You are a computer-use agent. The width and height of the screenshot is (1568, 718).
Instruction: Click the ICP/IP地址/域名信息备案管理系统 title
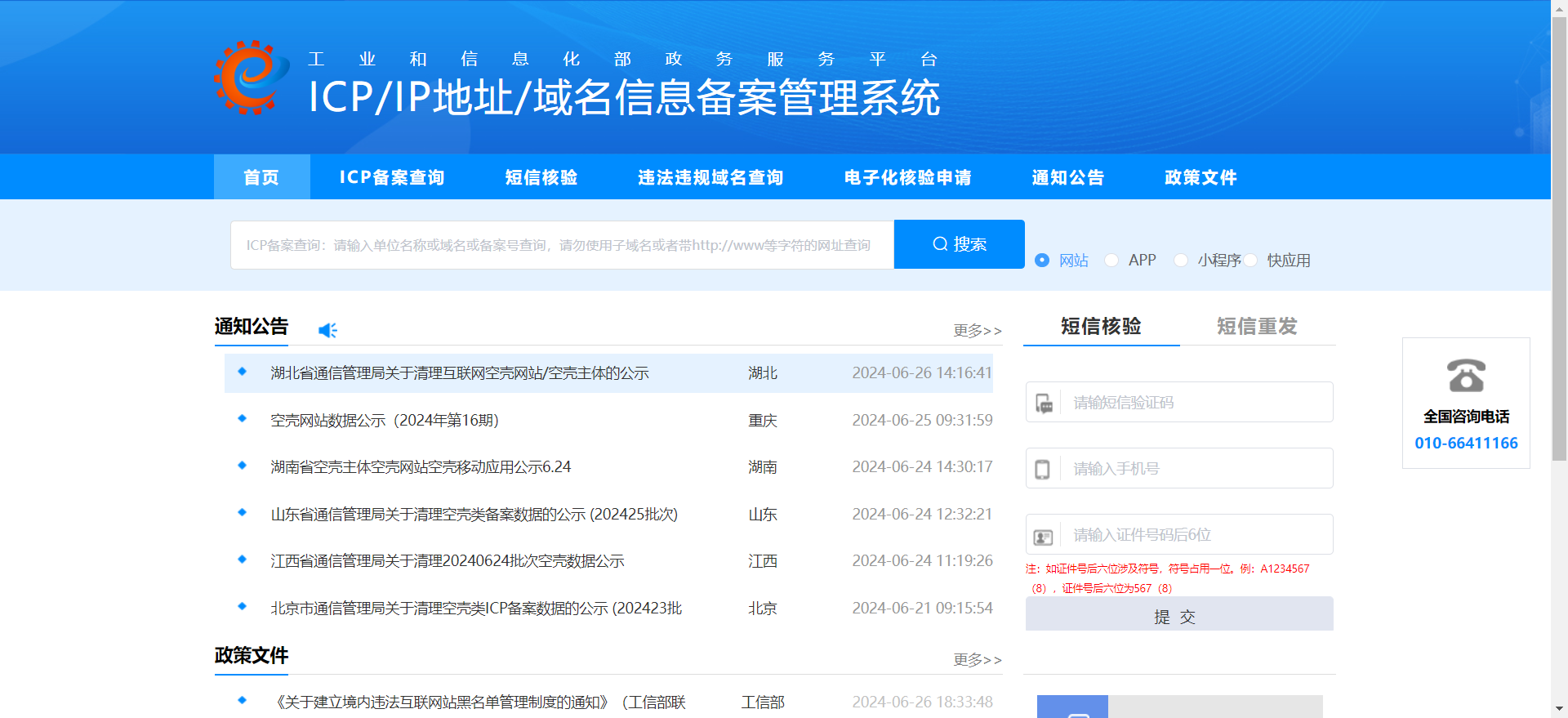click(625, 98)
